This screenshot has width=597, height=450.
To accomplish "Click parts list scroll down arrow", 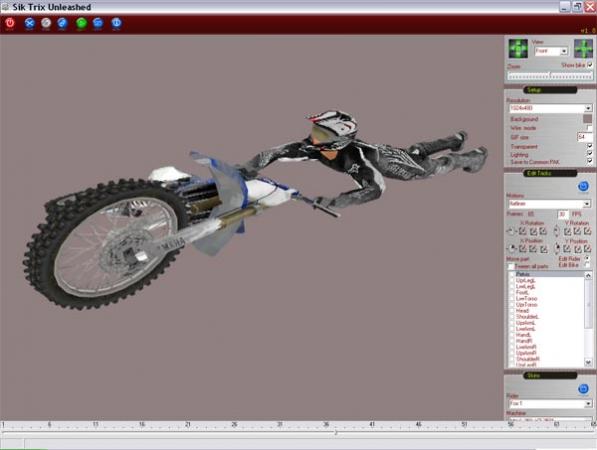I will click(x=588, y=362).
